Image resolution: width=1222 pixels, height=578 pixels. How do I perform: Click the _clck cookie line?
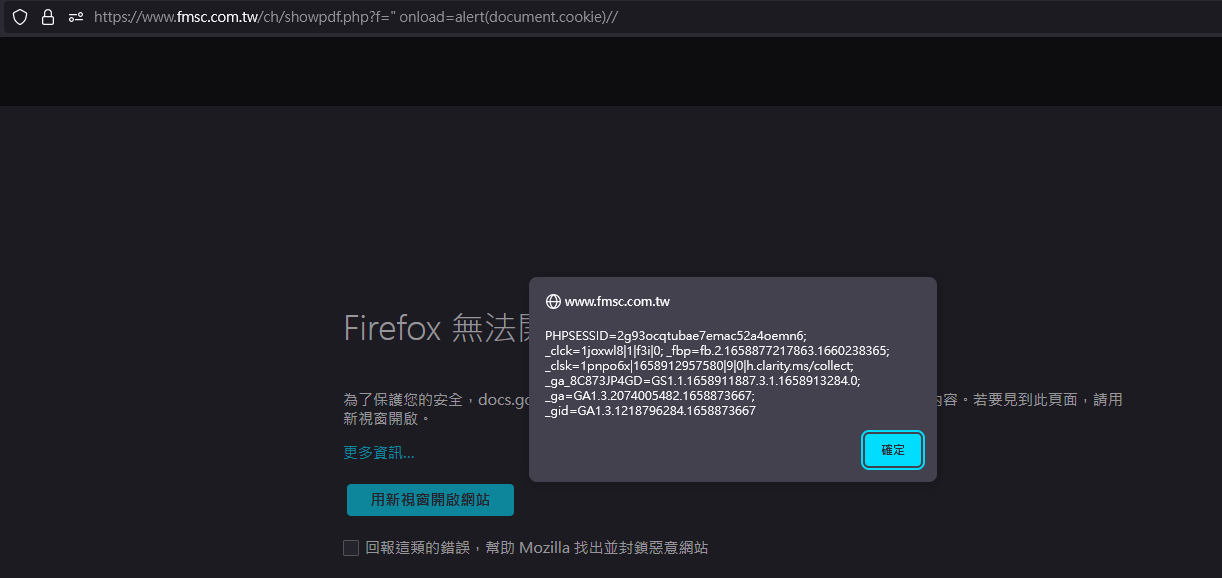click(717, 350)
